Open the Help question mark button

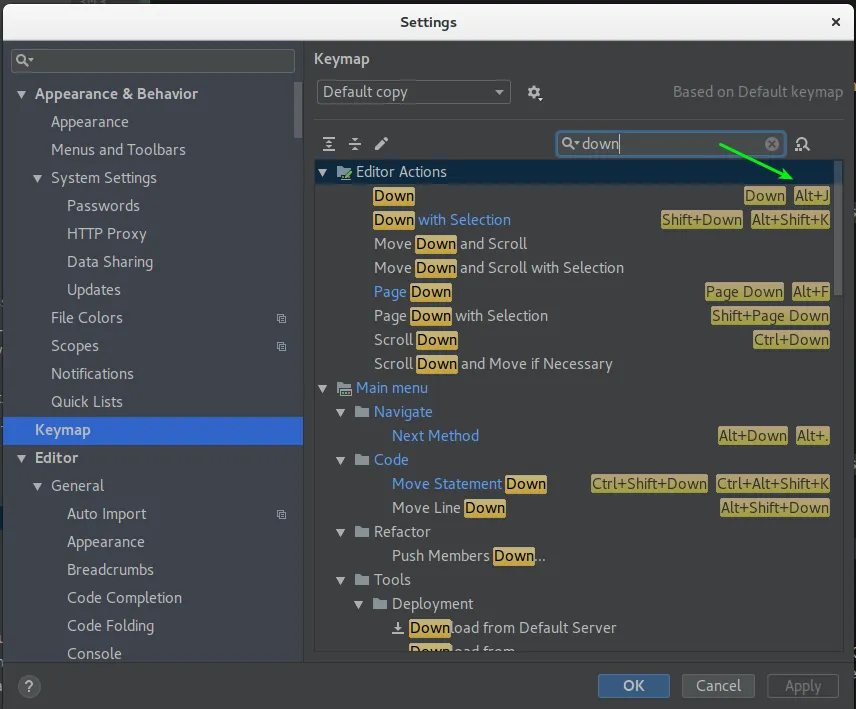click(29, 686)
